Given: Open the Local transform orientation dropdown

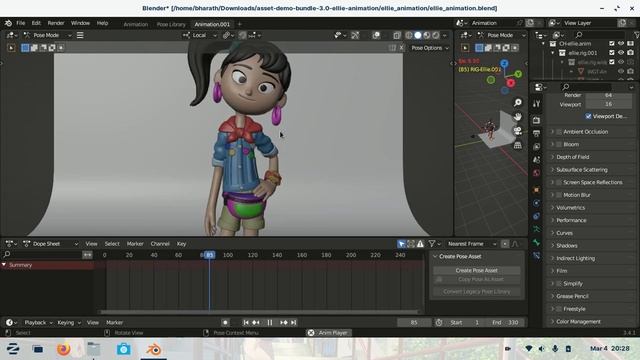Looking at the screenshot, I should pyautogui.click(x=200, y=36).
